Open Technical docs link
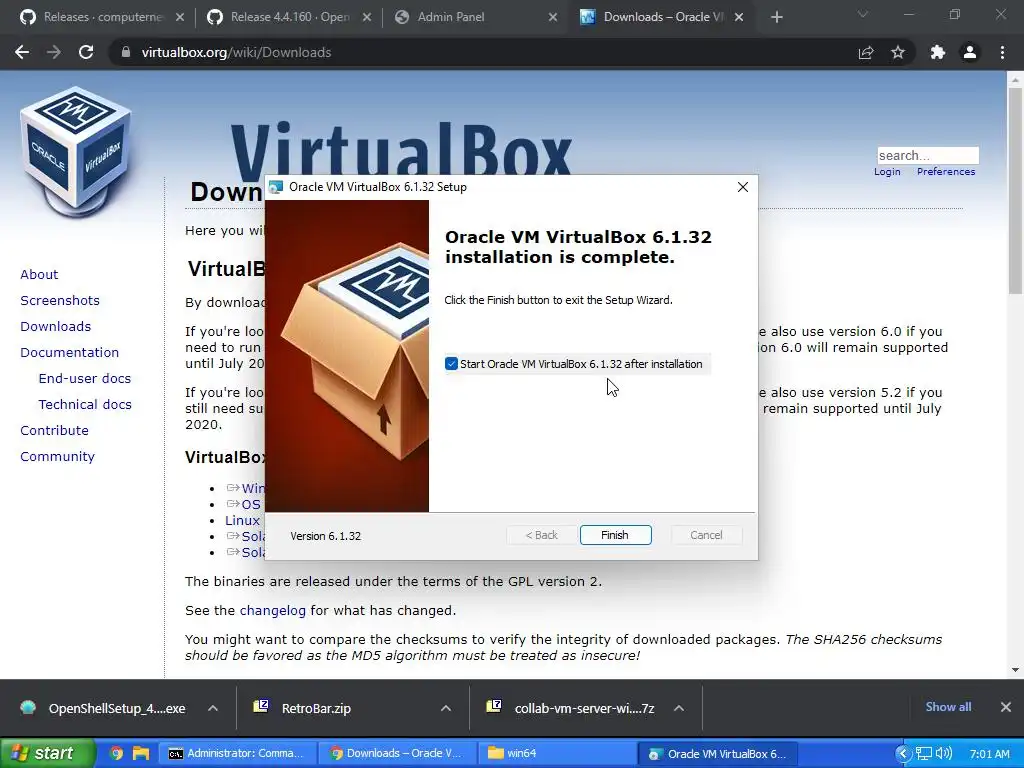Screen dimensions: 1024x768 (85, 405)
